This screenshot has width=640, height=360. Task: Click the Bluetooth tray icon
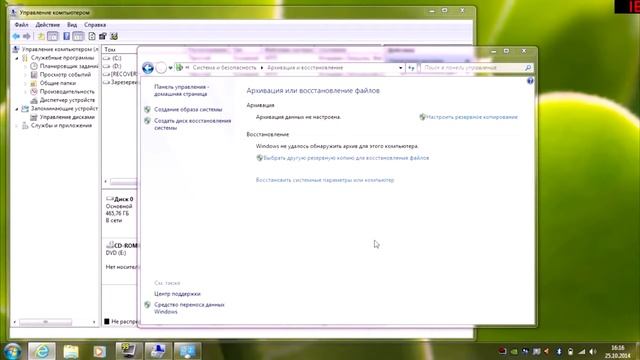[x=559, y=351]
